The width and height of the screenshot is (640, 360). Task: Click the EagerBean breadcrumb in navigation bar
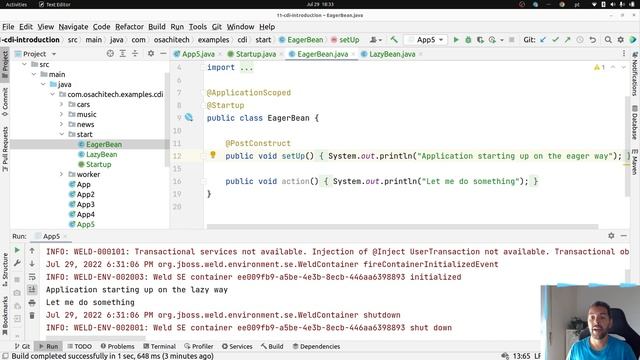pos(301,40)
